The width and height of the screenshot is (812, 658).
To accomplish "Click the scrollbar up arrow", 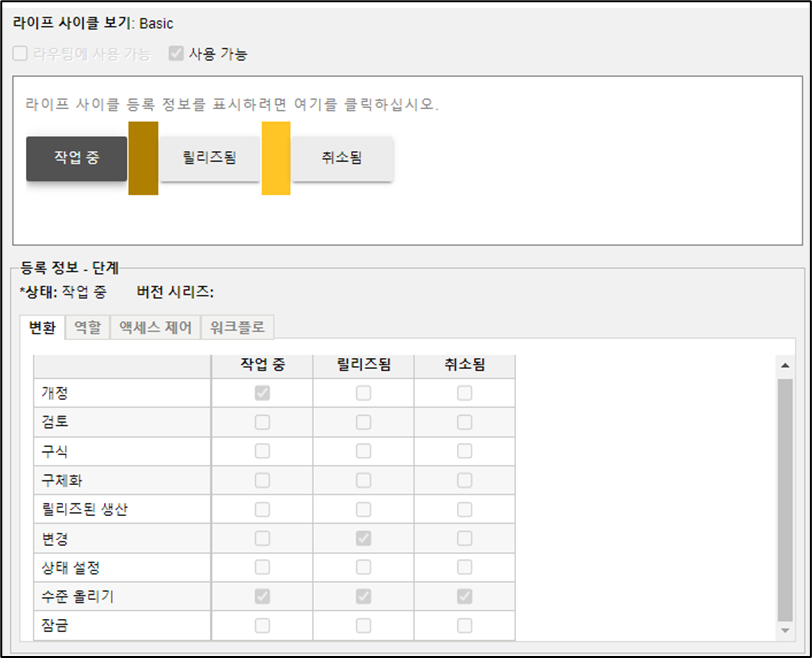I will point(785,365).
